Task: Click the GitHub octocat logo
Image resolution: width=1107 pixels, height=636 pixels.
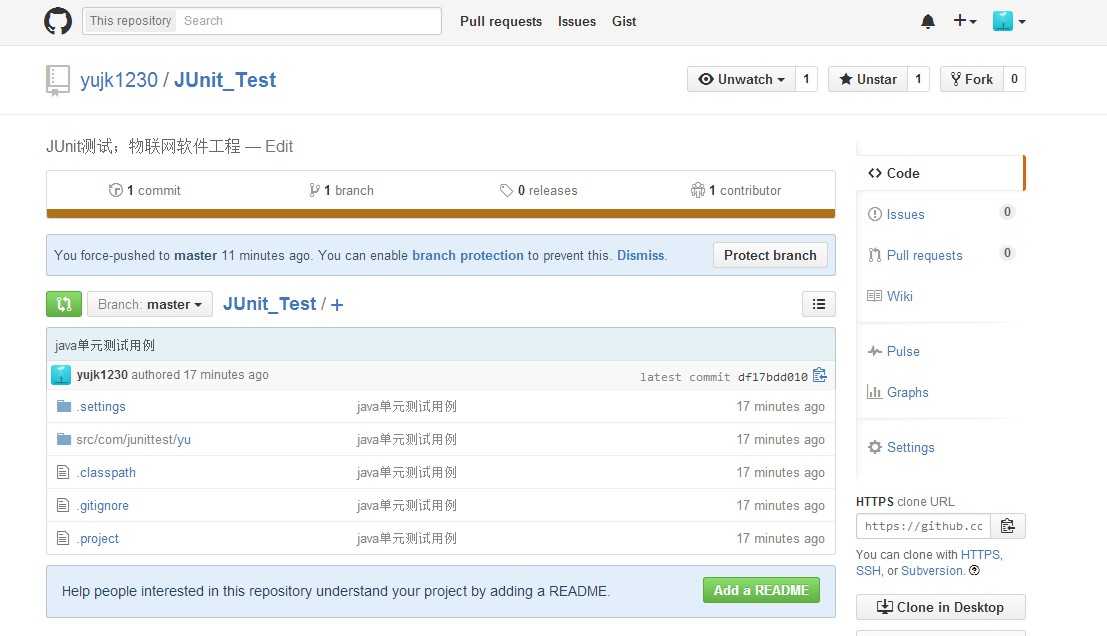Action: pos(58,21)
